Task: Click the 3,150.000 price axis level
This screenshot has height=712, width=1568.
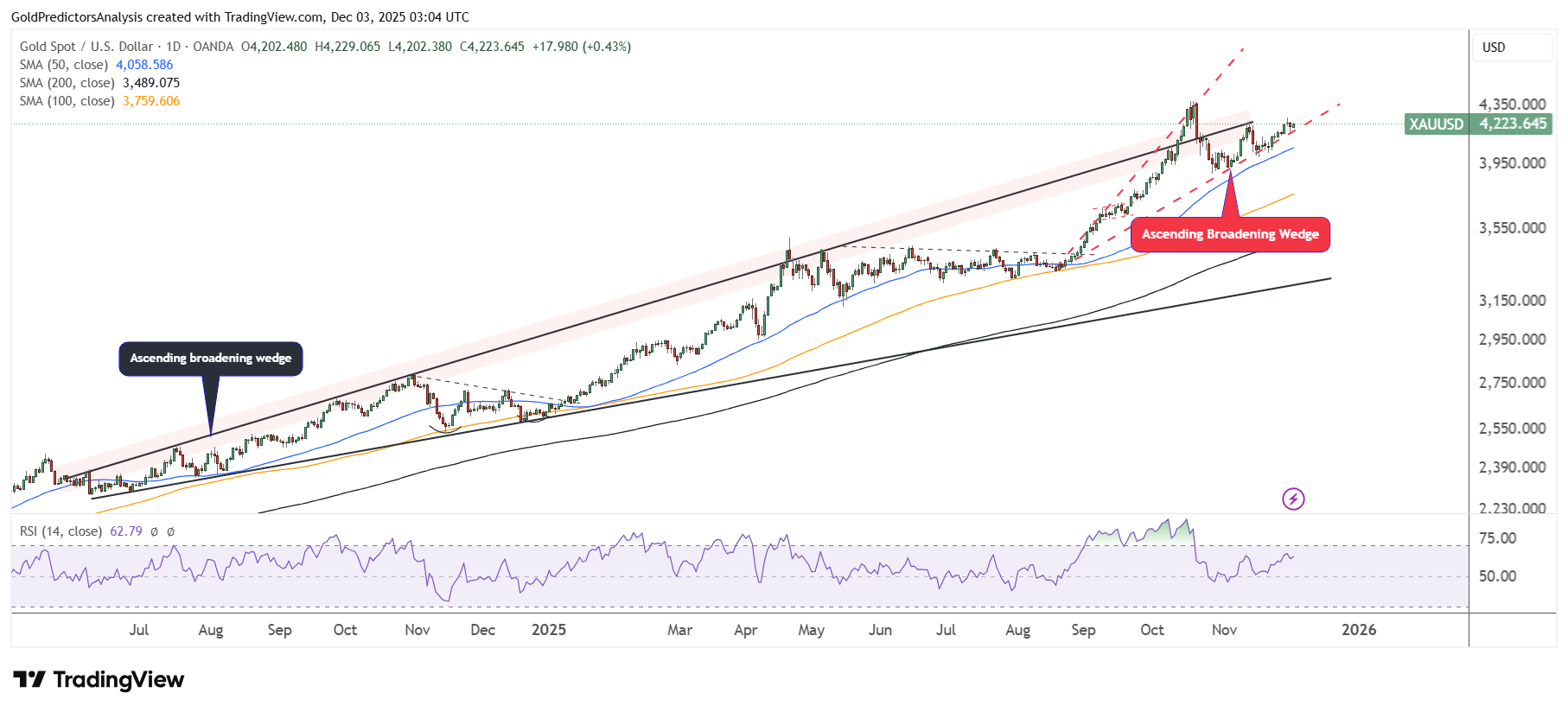Action: click(x=1512, y=301)
